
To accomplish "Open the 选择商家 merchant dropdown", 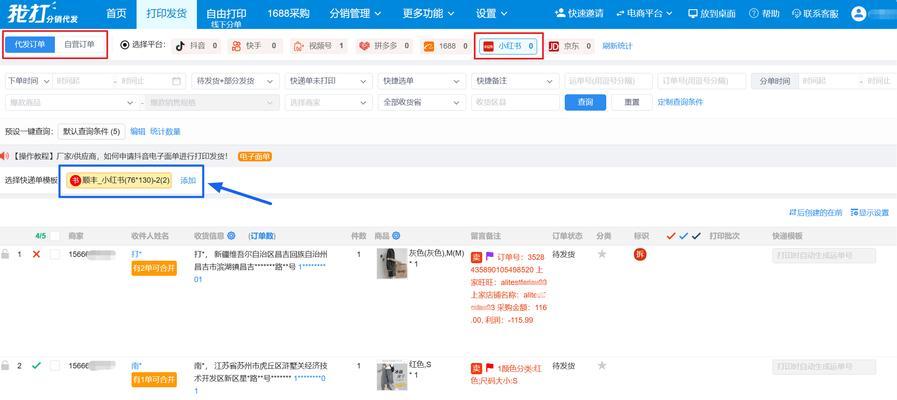I will 328,102.
